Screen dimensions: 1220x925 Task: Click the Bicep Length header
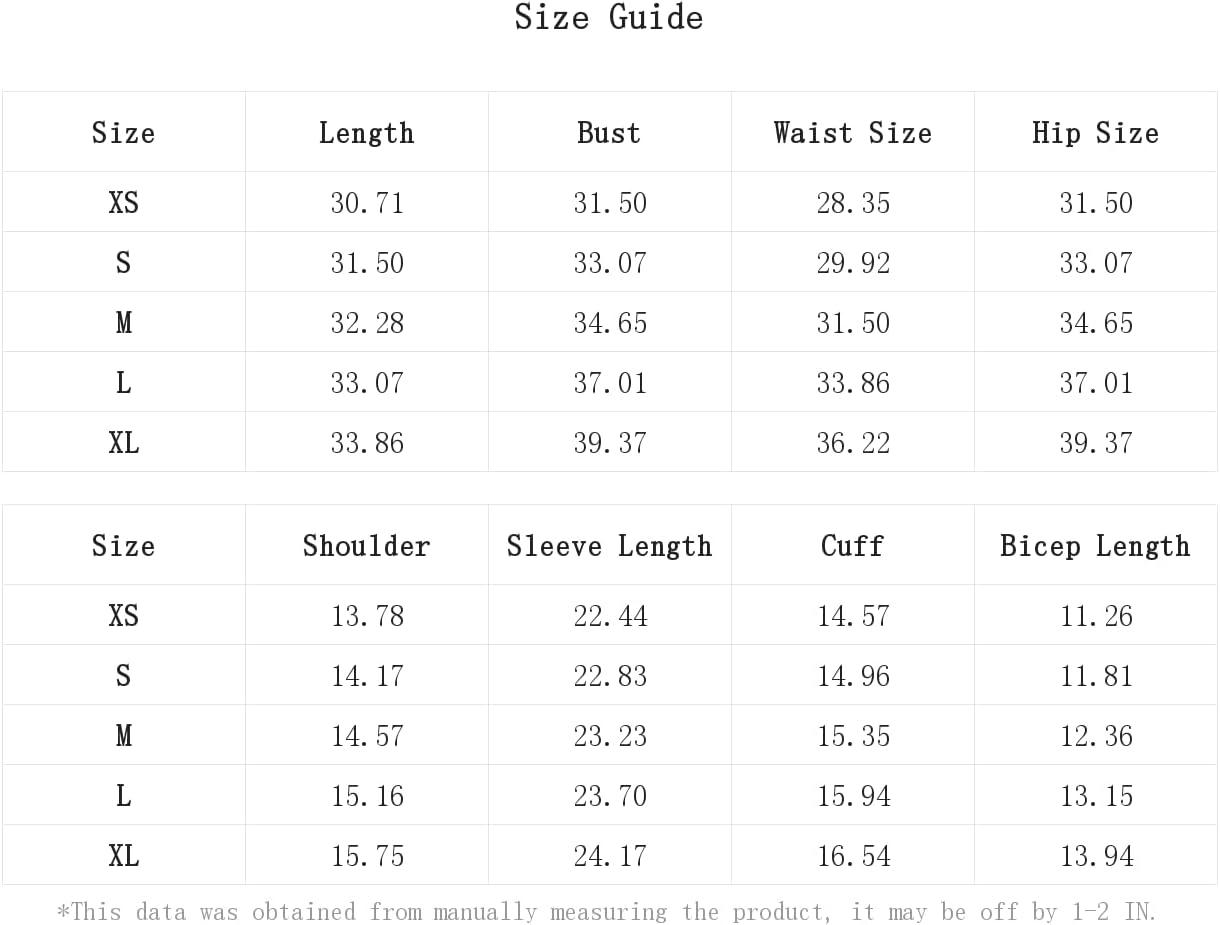pyautogui.click(x=1095, y=545)
